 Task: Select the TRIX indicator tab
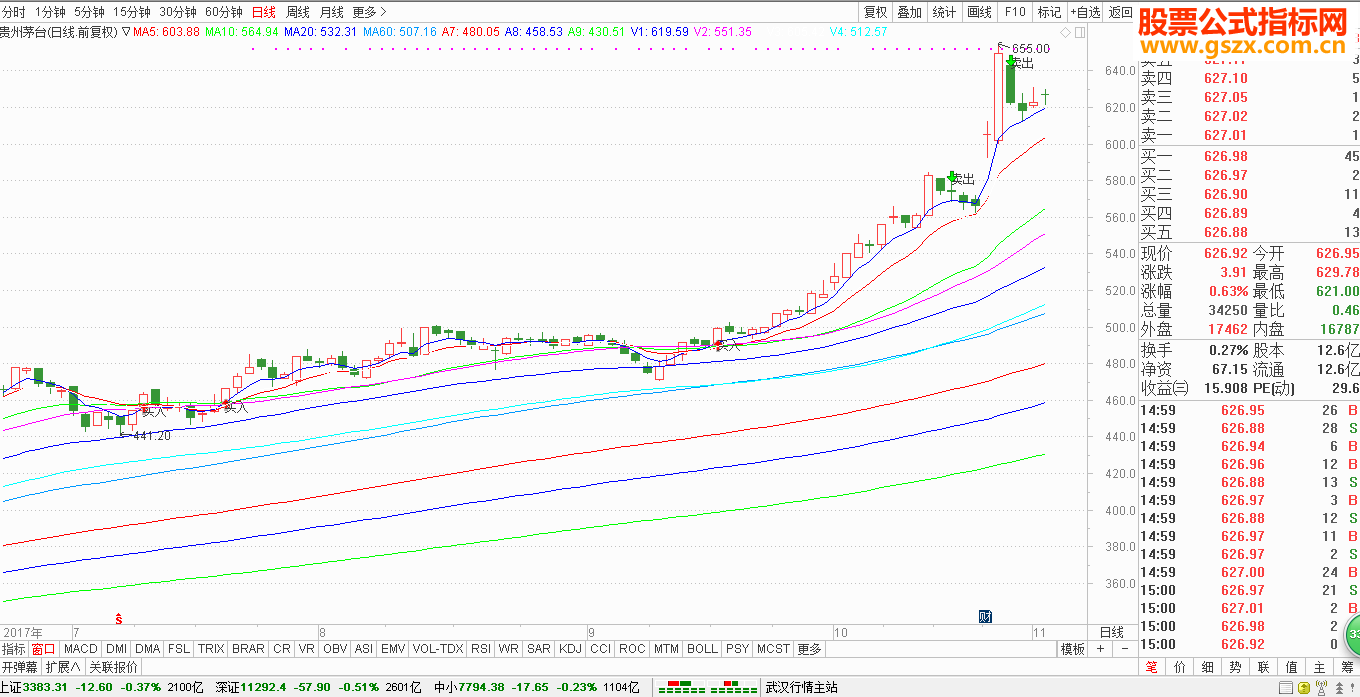[x=211, y=649]
